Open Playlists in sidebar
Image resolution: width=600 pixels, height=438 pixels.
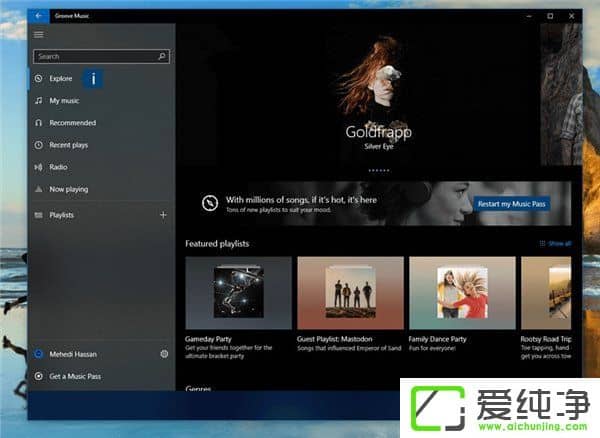pyautogui.click(x=61, y=215)
